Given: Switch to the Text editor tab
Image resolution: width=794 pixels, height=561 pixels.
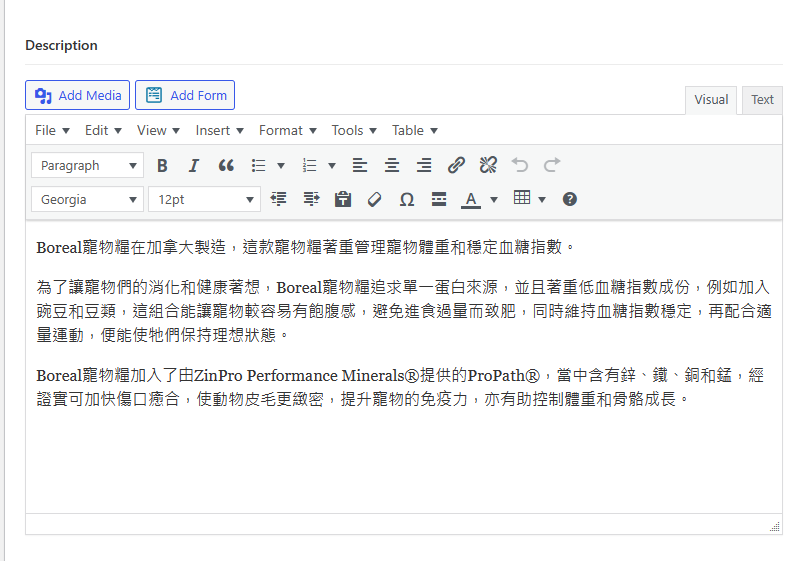Looking at the screenshot, I should pyautogui.click(x=762, y=100).
